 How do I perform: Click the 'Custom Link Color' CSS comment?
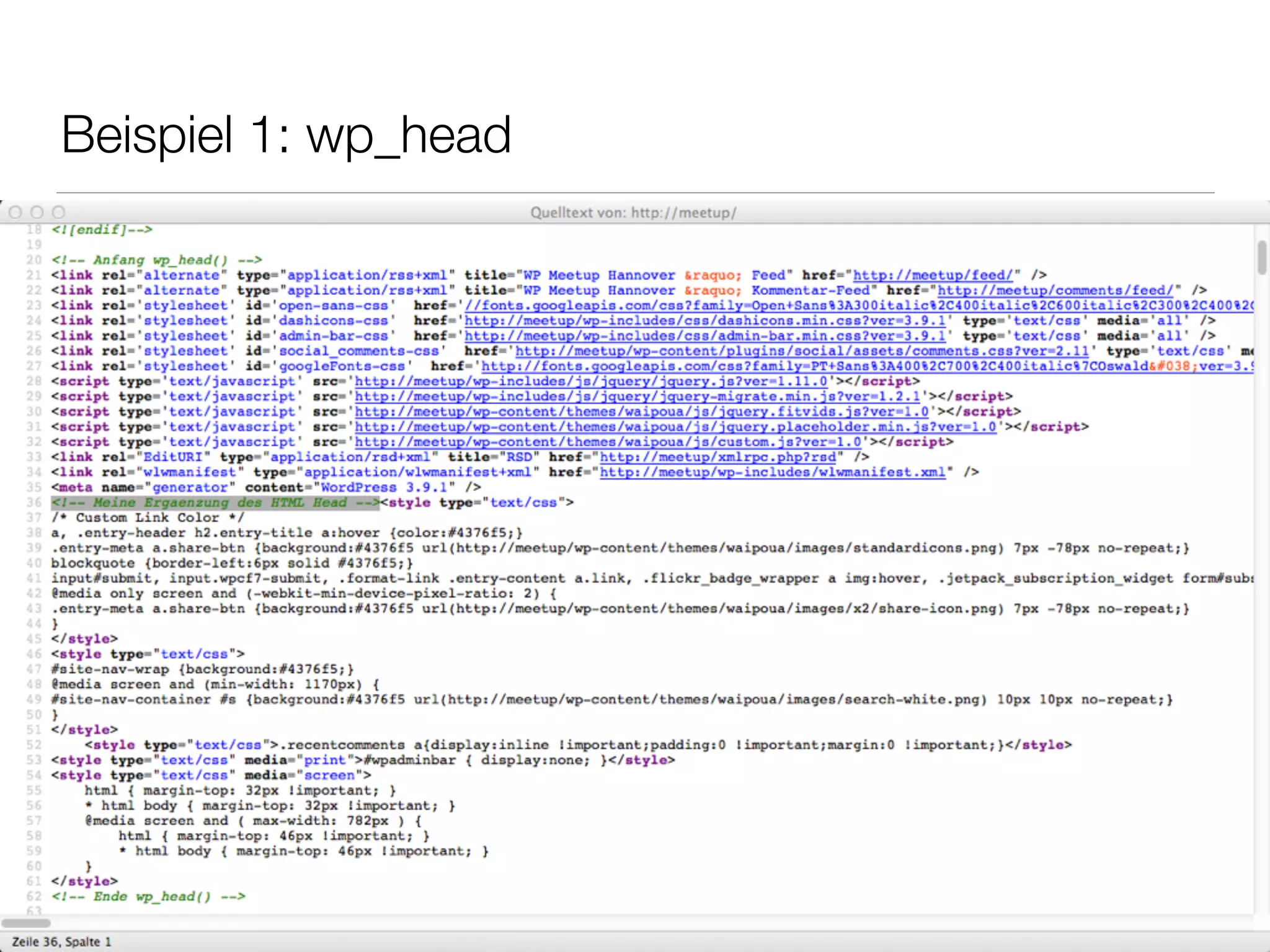tap(148, 518)
